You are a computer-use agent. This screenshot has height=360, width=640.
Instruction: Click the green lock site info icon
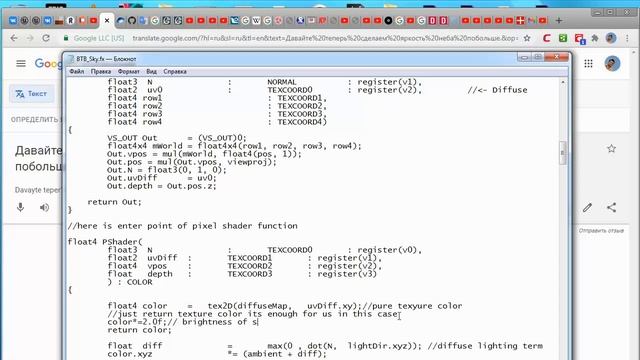pos(66,38)
